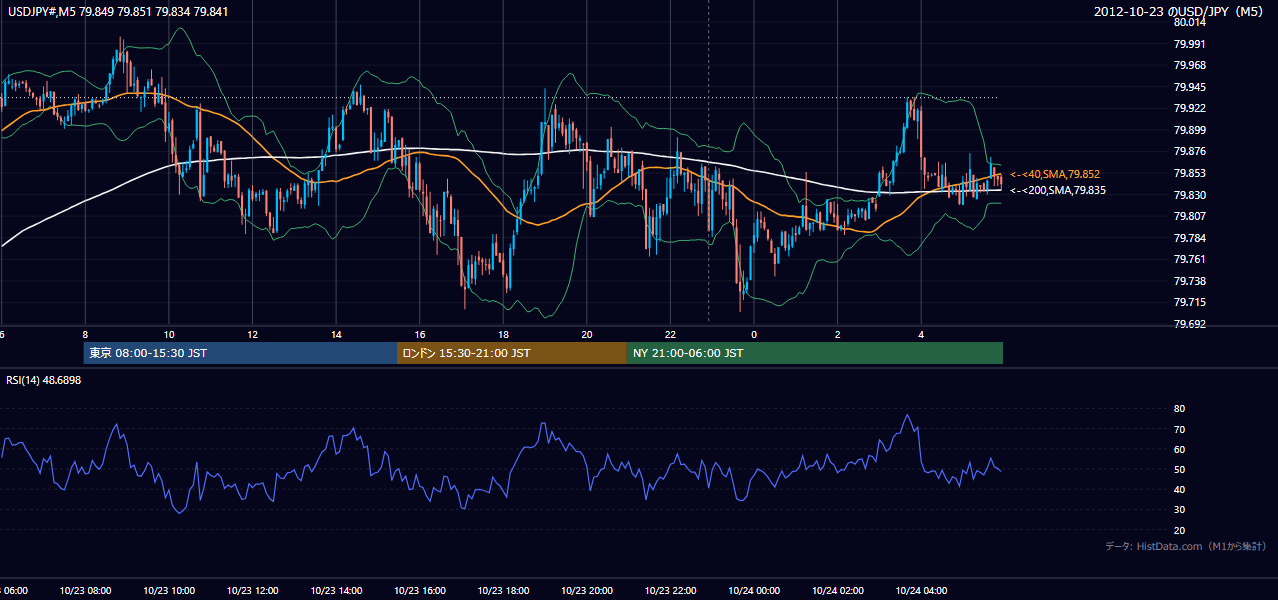Click the London 15:30-21:00 JST session bar
Screen dimensions: 1278x600
click(x=512, y=353)
